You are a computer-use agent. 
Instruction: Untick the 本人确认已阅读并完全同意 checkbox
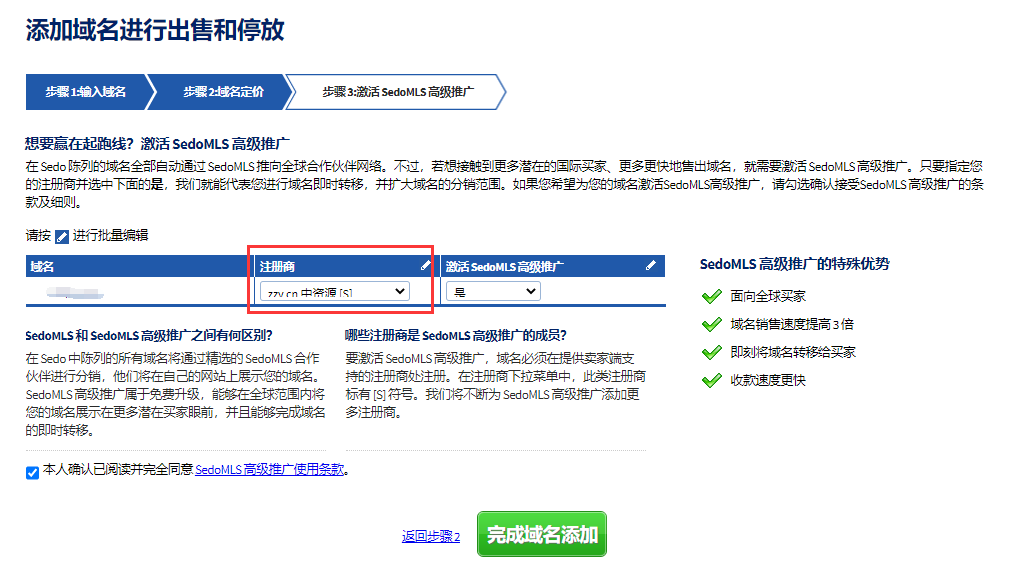point(32,473)
